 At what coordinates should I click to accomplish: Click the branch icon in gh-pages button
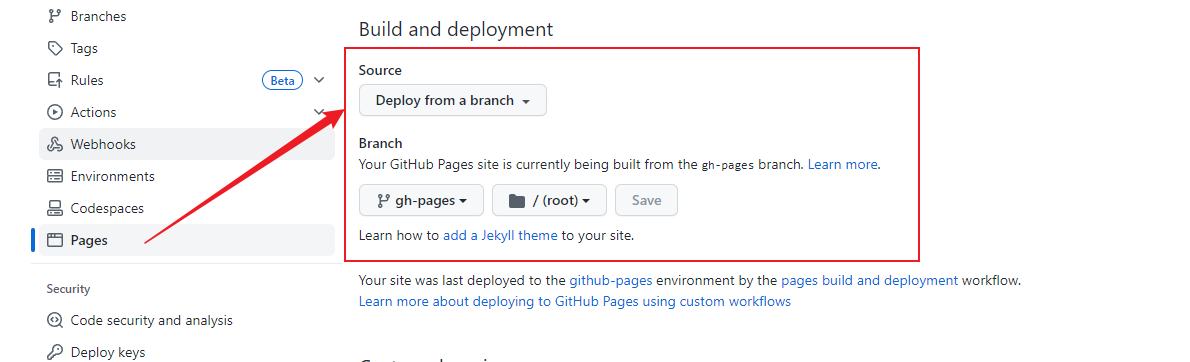click(x=383, y=200)
